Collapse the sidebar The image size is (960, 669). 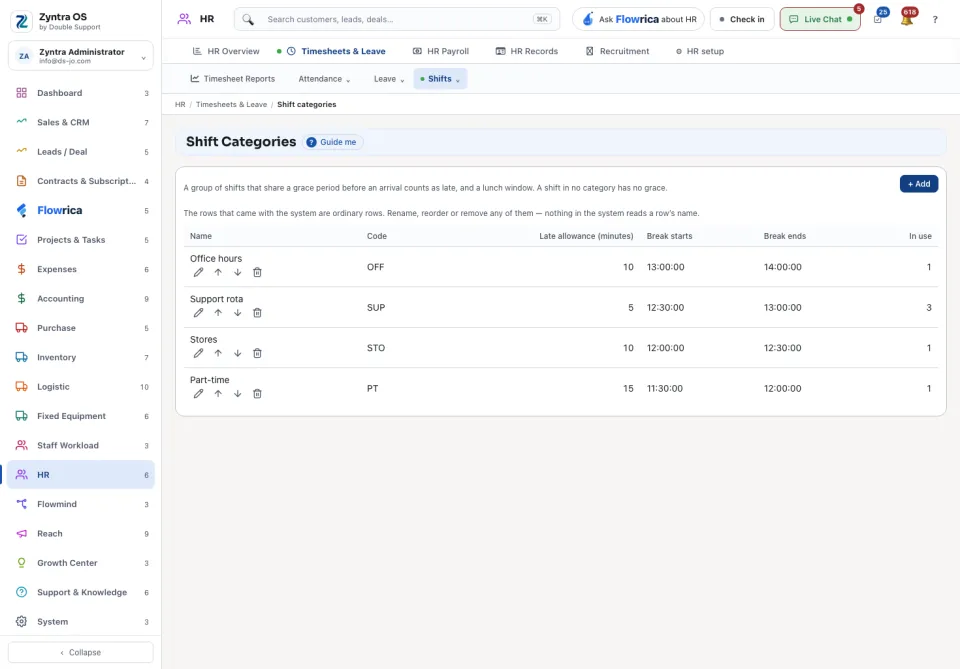[81, 652]
